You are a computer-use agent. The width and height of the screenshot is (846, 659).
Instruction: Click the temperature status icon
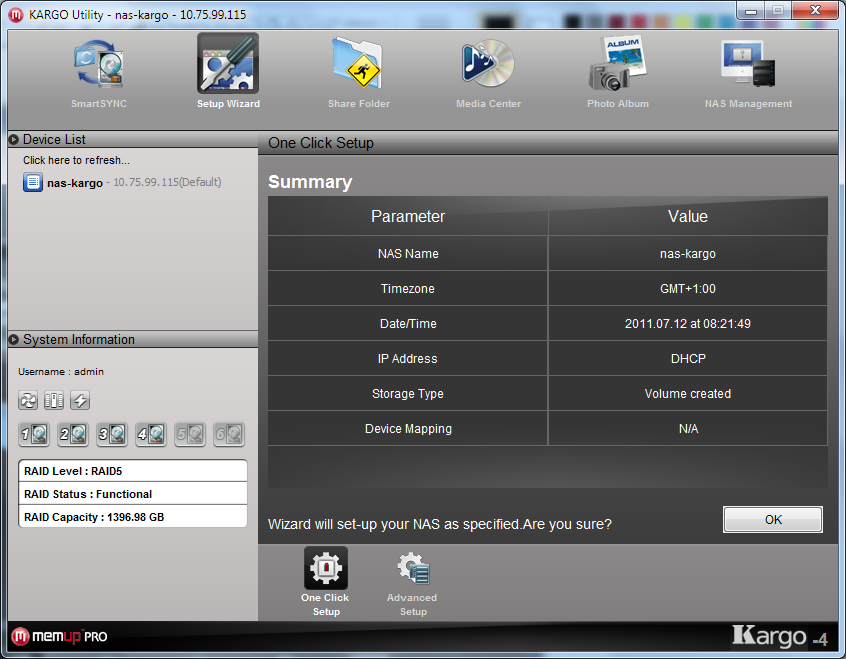(x=54, y=400)
